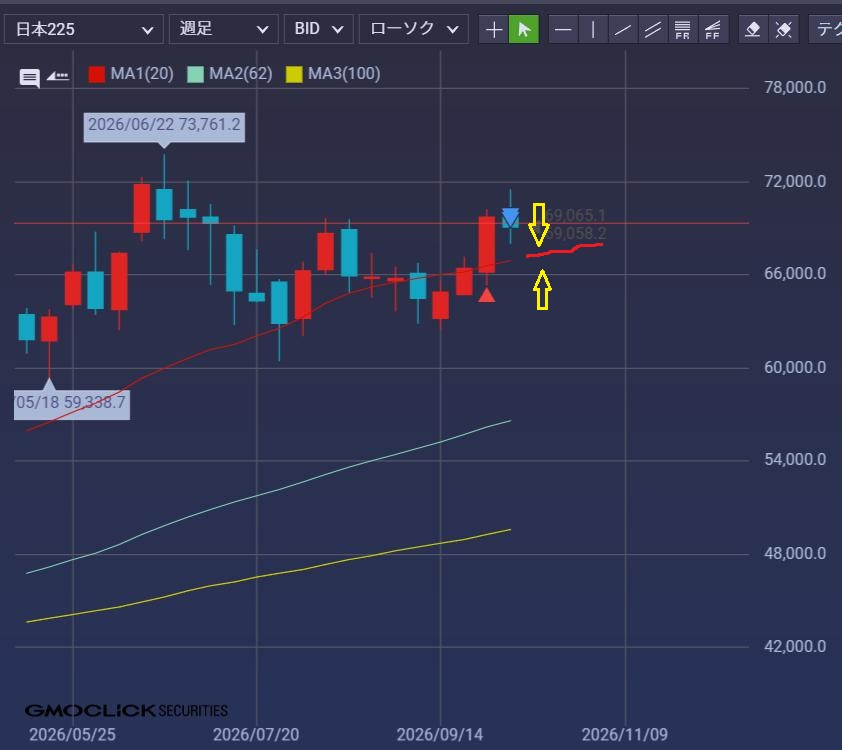Click the green MA2 color swatch
This screenshot has height=750, width=842.
[195, 74]
